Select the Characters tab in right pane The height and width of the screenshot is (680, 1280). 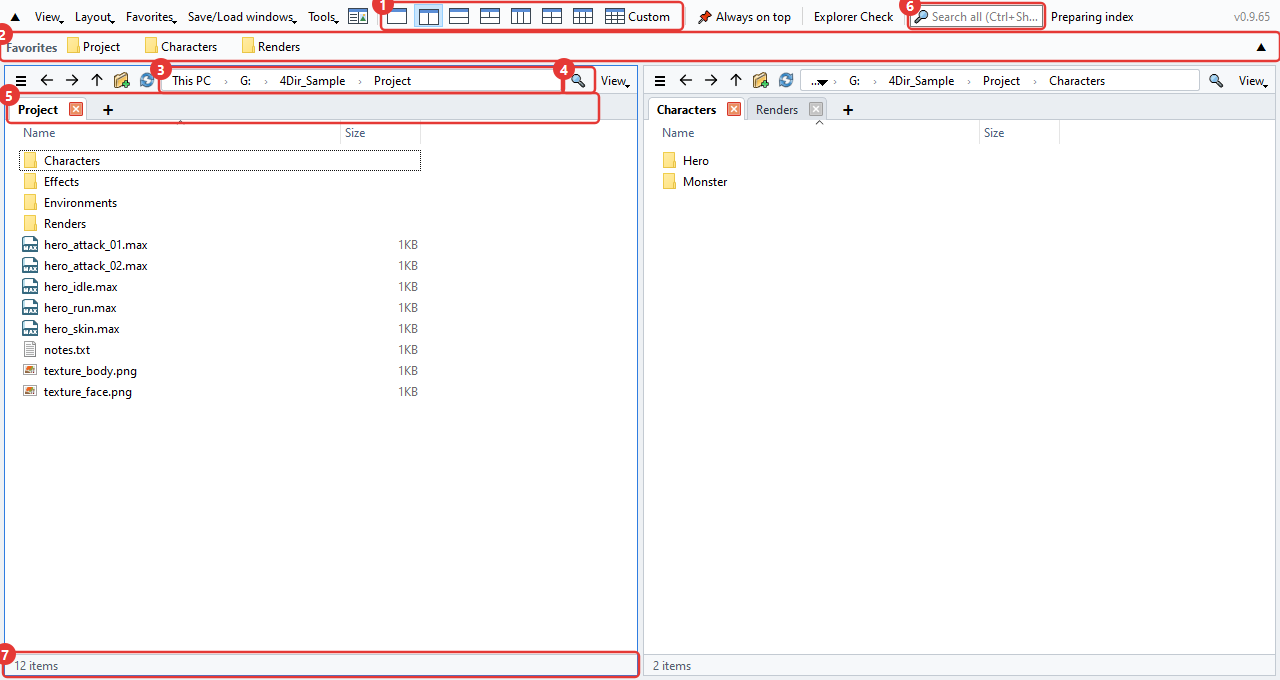tap(687, 110)
